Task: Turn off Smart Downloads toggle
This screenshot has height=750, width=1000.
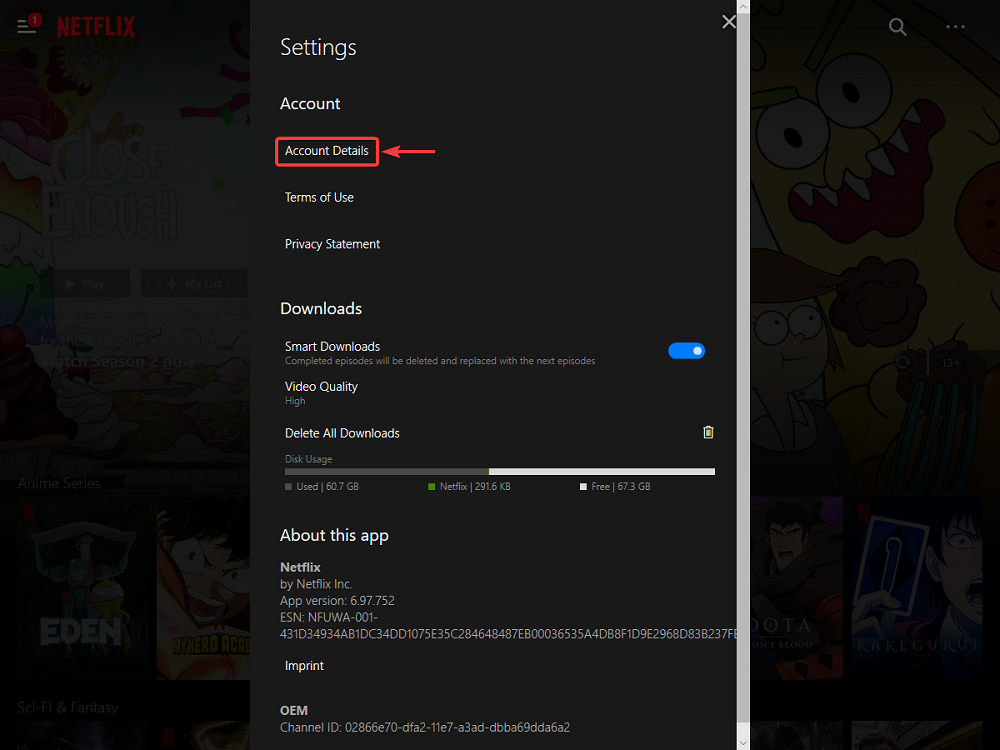Action: pos(686,351)
